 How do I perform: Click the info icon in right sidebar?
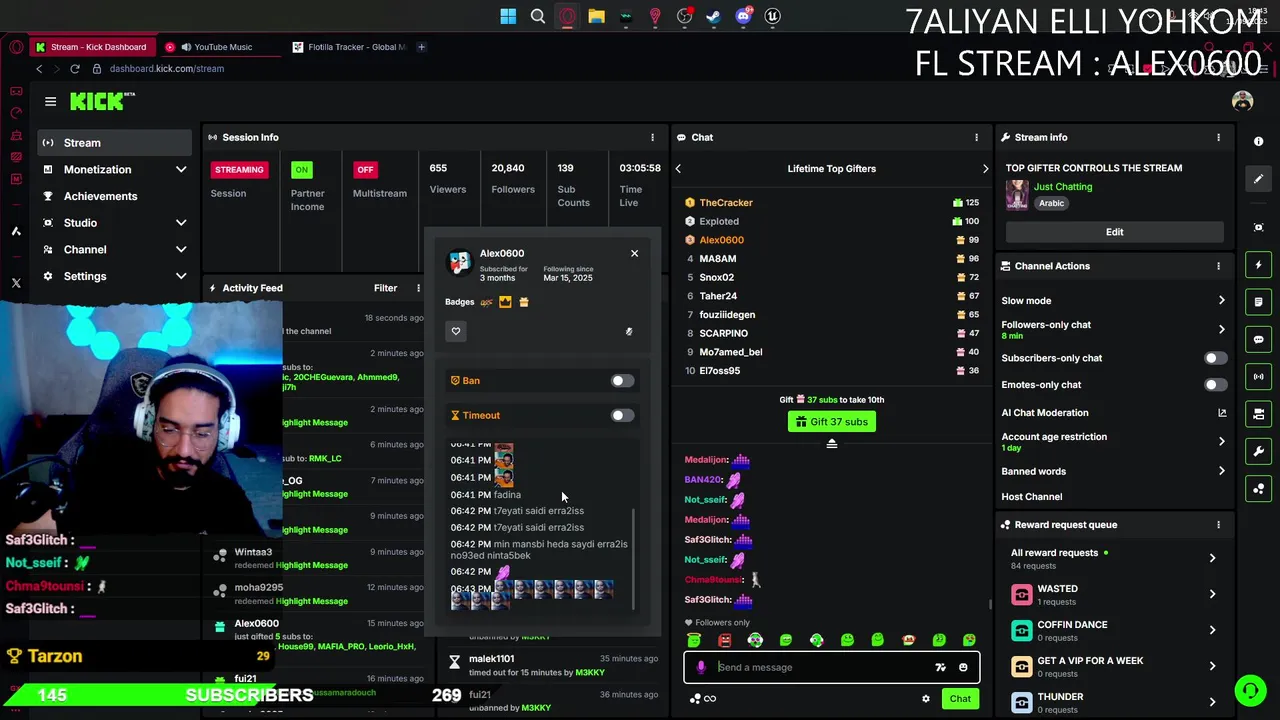click(x=1259, y=142)
